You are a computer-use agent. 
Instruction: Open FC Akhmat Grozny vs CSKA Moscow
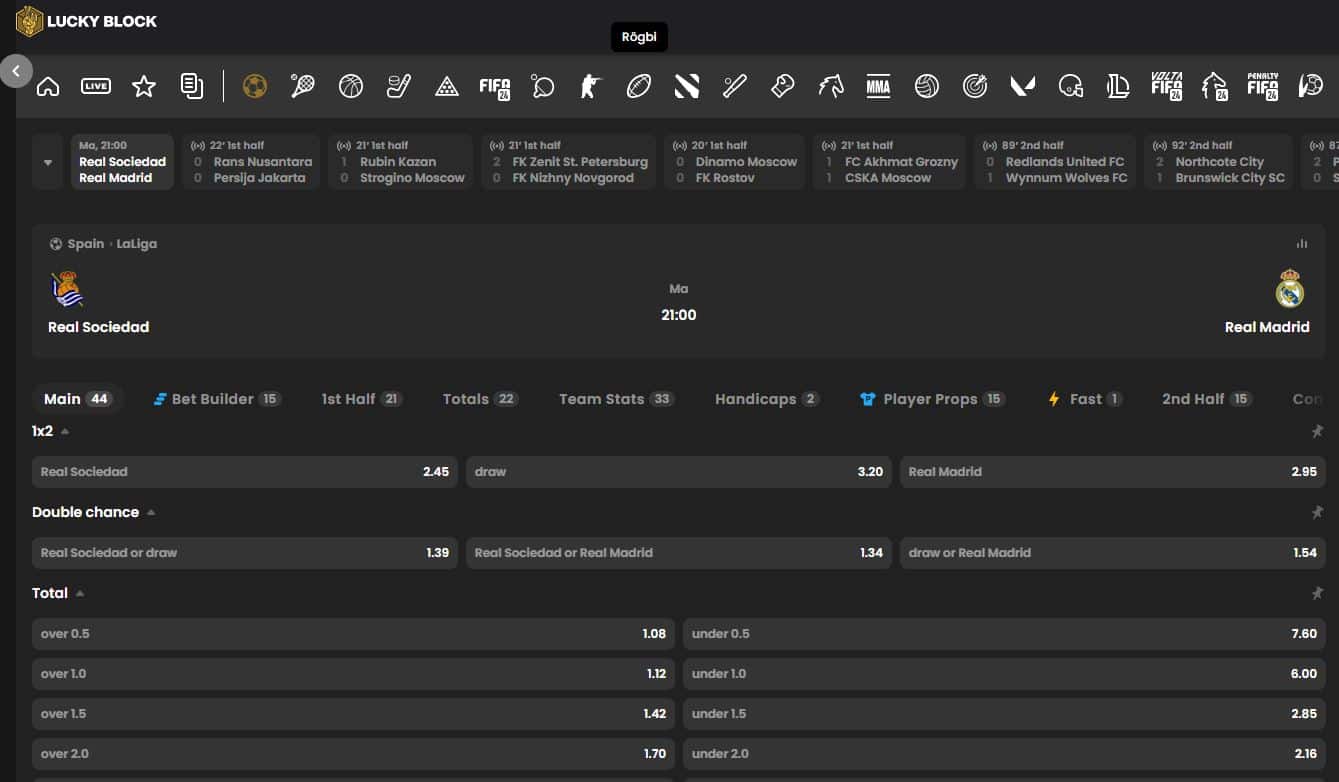click(x=889, y=162)
